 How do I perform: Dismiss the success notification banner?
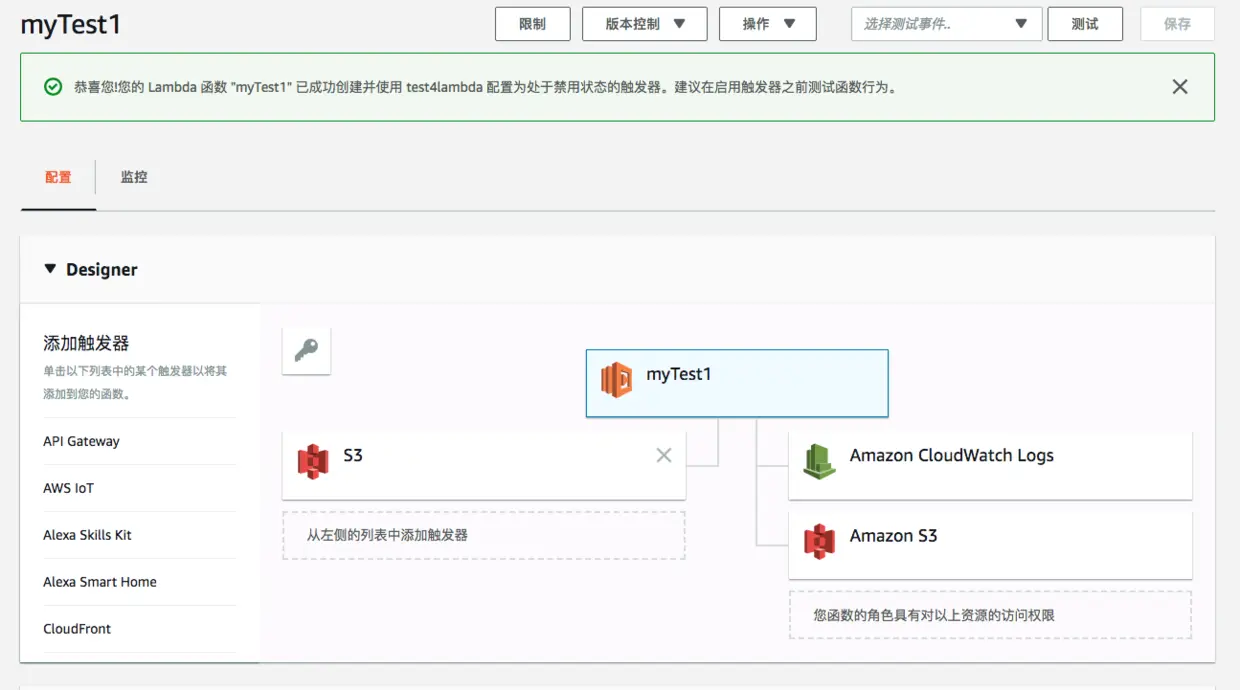click(x=1180, y=87)
